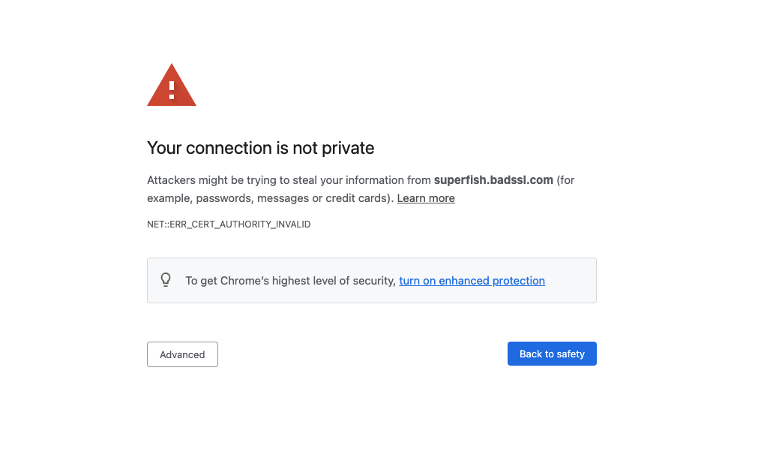The image size is (776, 461).
Task: Click the word 'private' in the heading
Action: [348, 148]
